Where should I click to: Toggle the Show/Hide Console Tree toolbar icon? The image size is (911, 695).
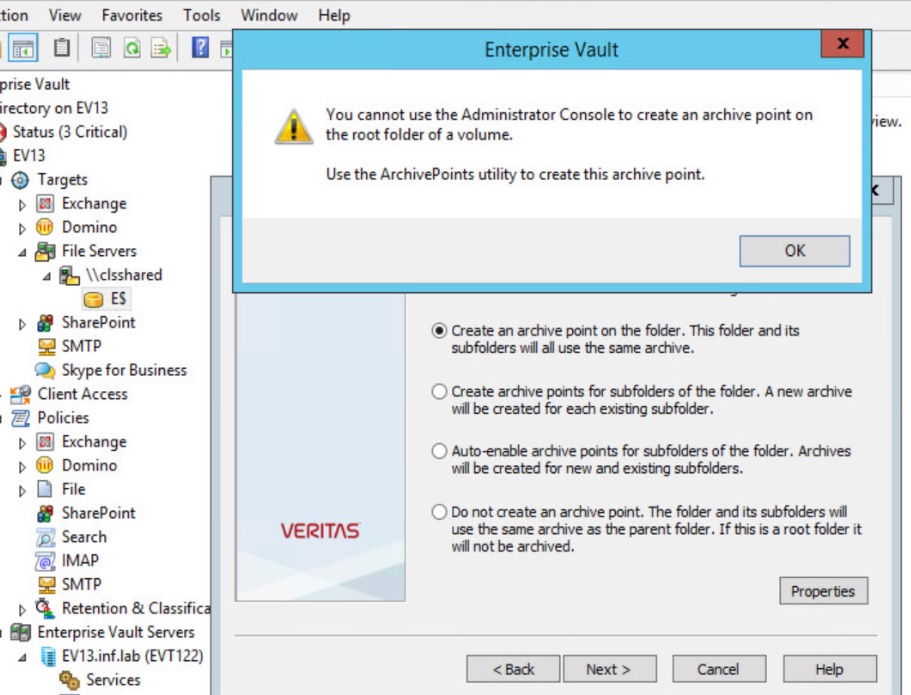pos(24,48)
